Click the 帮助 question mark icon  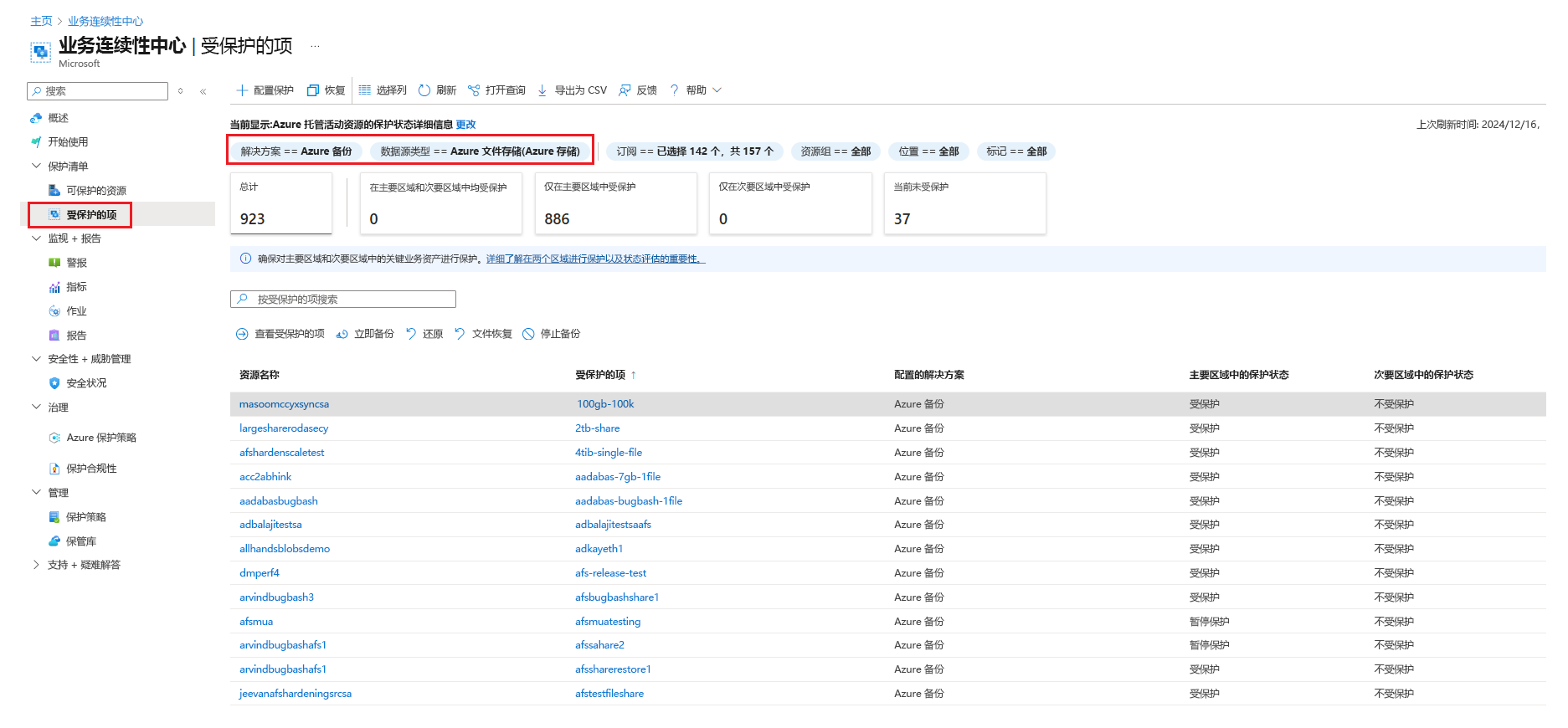[674, 90]
